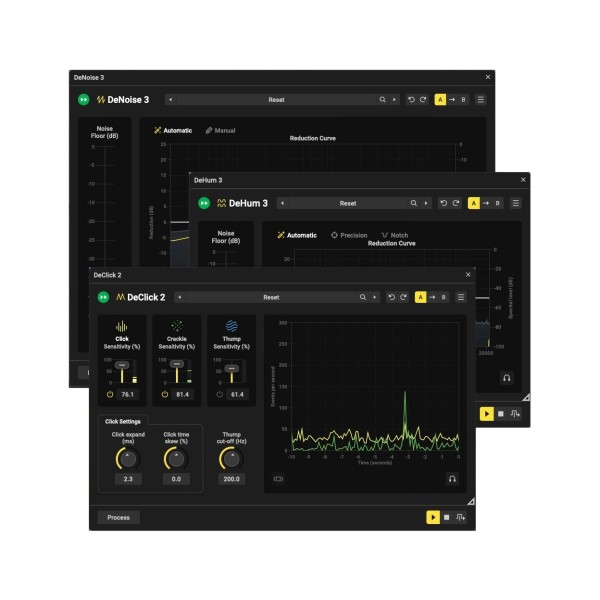
Task: Toggle Crackle Sensitivity power button
Action: (x=165, y=395)
